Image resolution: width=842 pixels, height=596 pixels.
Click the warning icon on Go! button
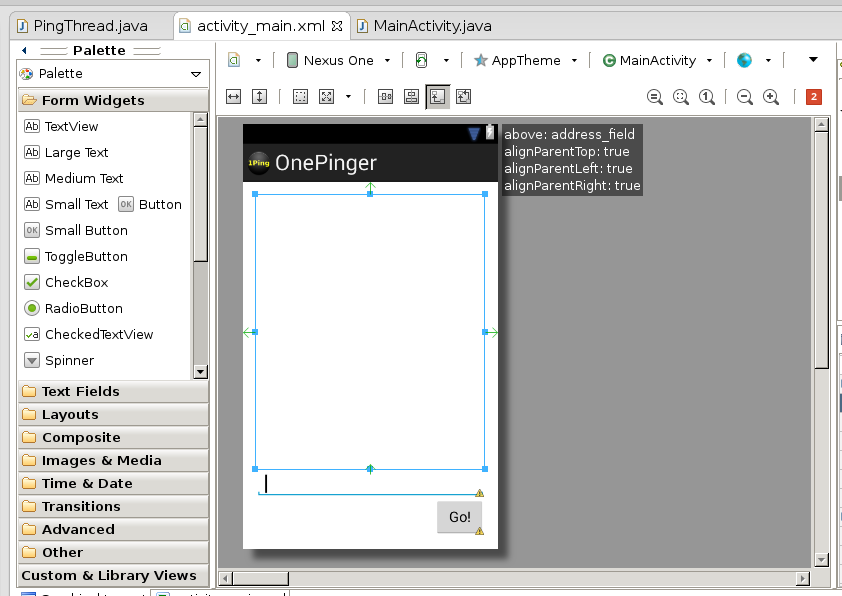click(480, 531)
